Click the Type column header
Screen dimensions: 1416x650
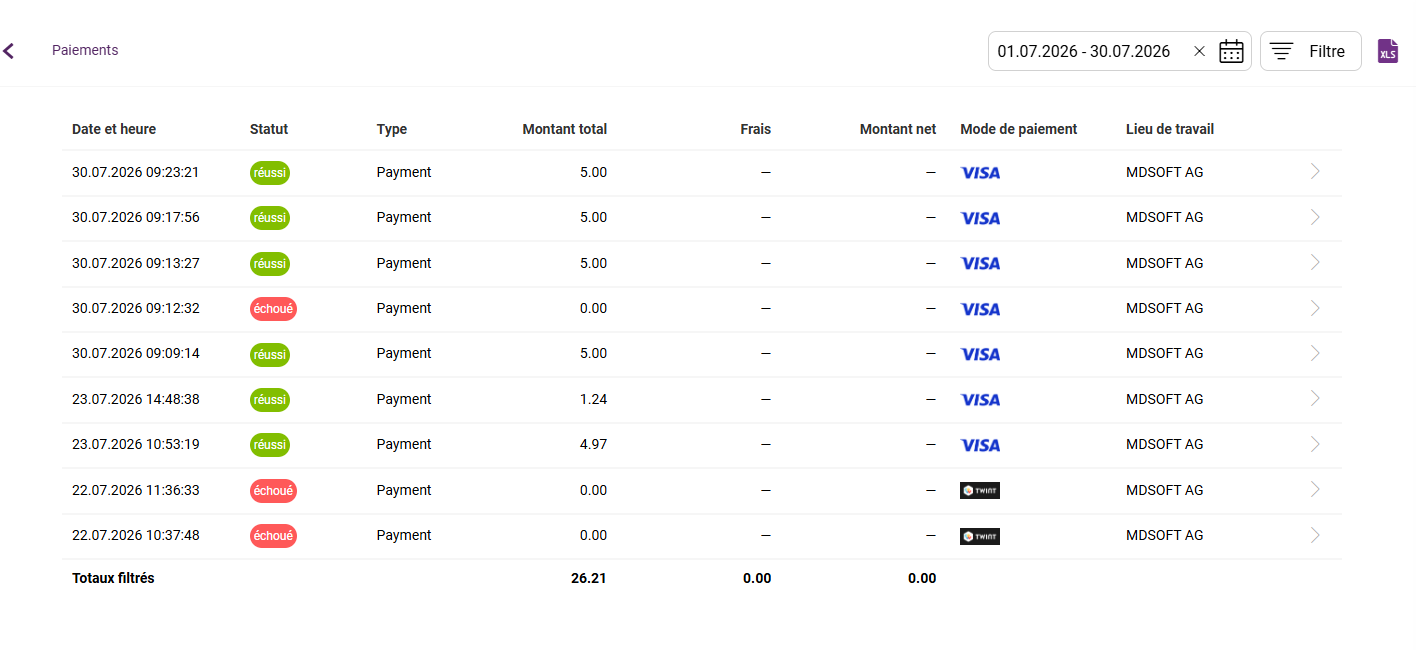click(392, 129)
